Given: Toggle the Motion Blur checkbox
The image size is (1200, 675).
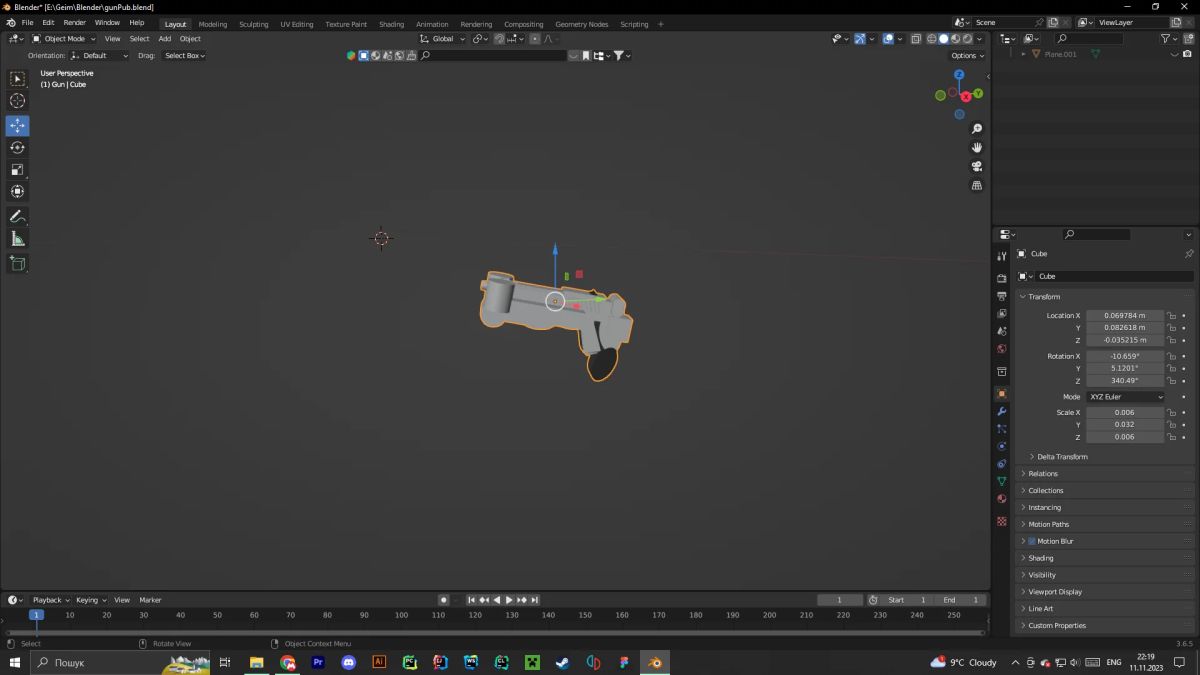Looking at the screenshot, I should (1032, 541).
